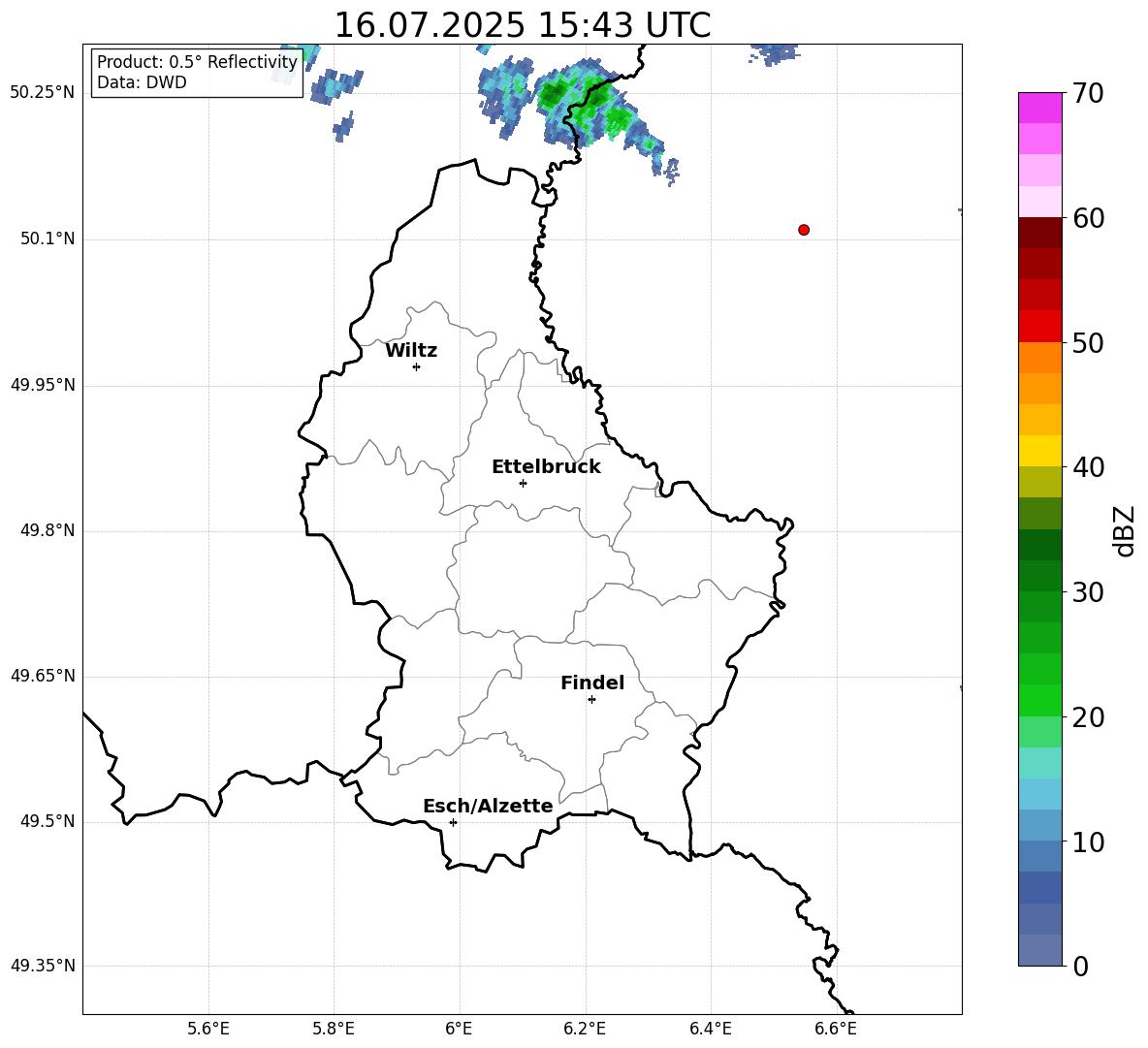
Task: Click the 5.6°E longitude label
Action: pos(208,1029)
